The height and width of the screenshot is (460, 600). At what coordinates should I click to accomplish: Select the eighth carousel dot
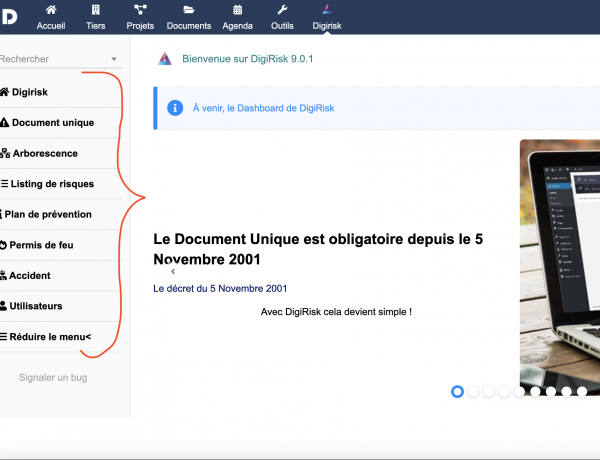pyautogui.click(x=566, y=391)
